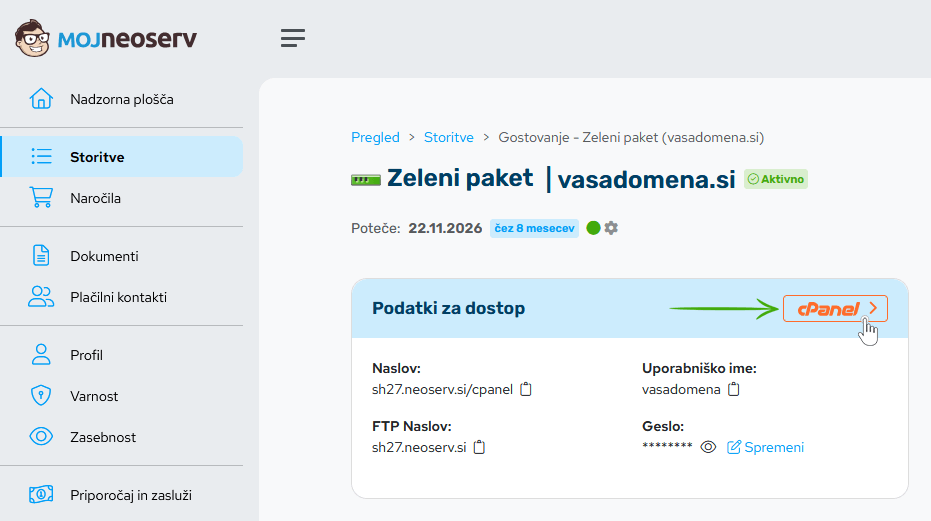The width and height of the screenshot is (931, 521).
Task: Click the eye icon beside Zasebnost
Action: click(x=41, y=437)
